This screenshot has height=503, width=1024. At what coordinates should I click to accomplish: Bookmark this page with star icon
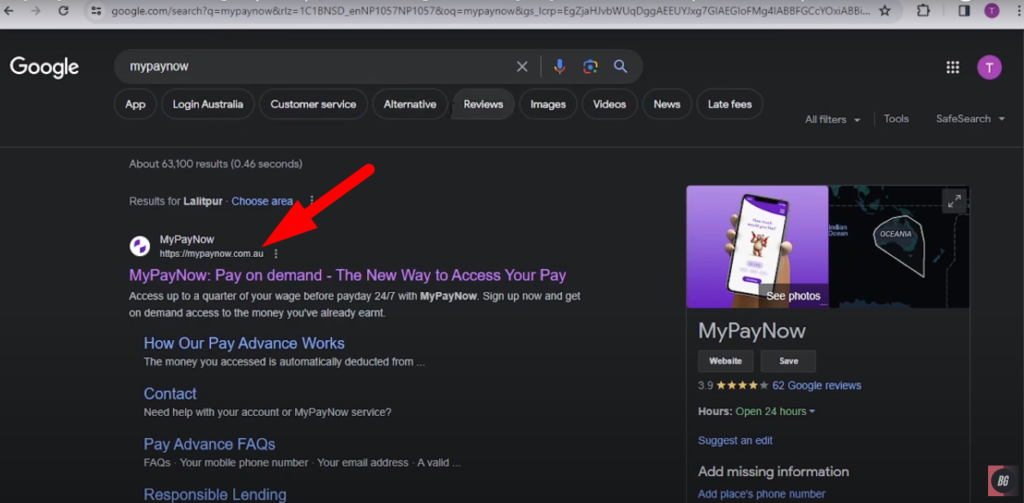coord(884,10)
